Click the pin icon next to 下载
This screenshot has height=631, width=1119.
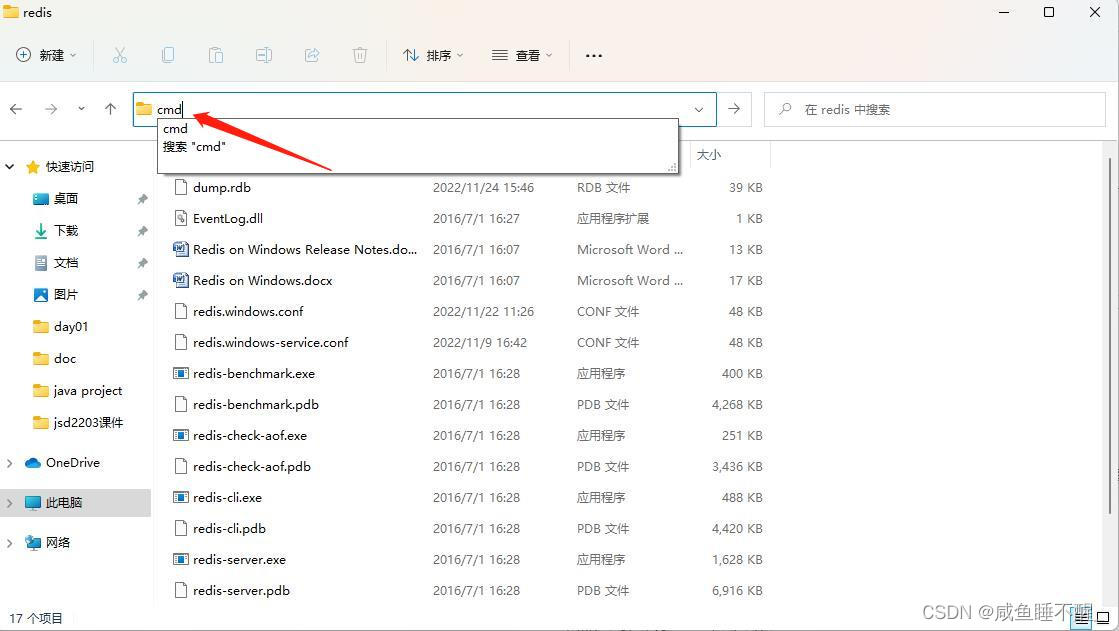click(142, 231)
